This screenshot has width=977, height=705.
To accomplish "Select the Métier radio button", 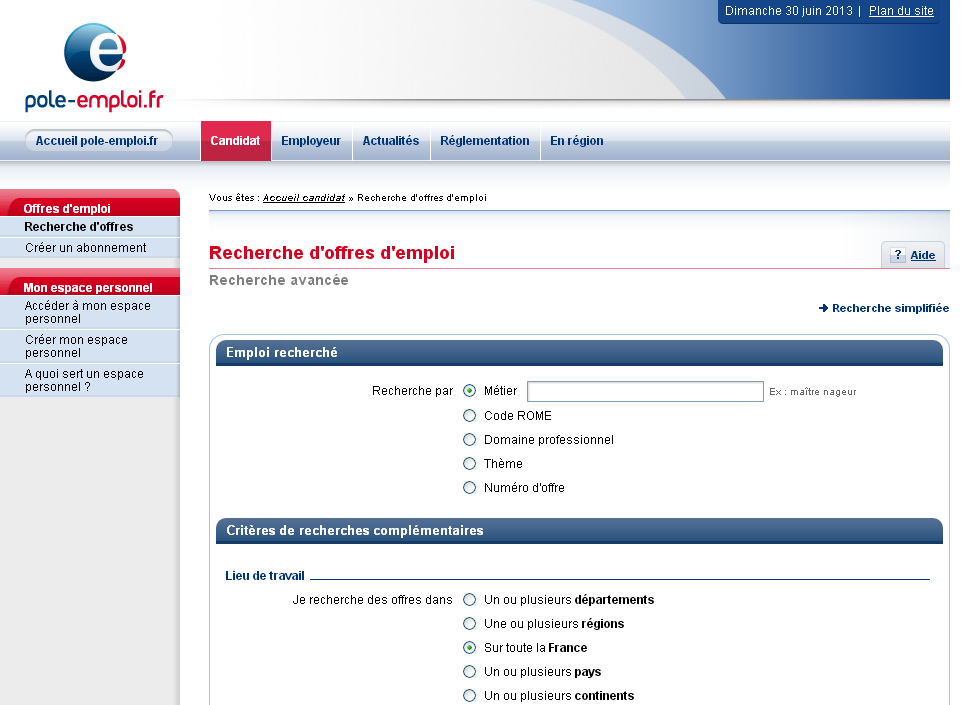I will click(x=469, y=391).
